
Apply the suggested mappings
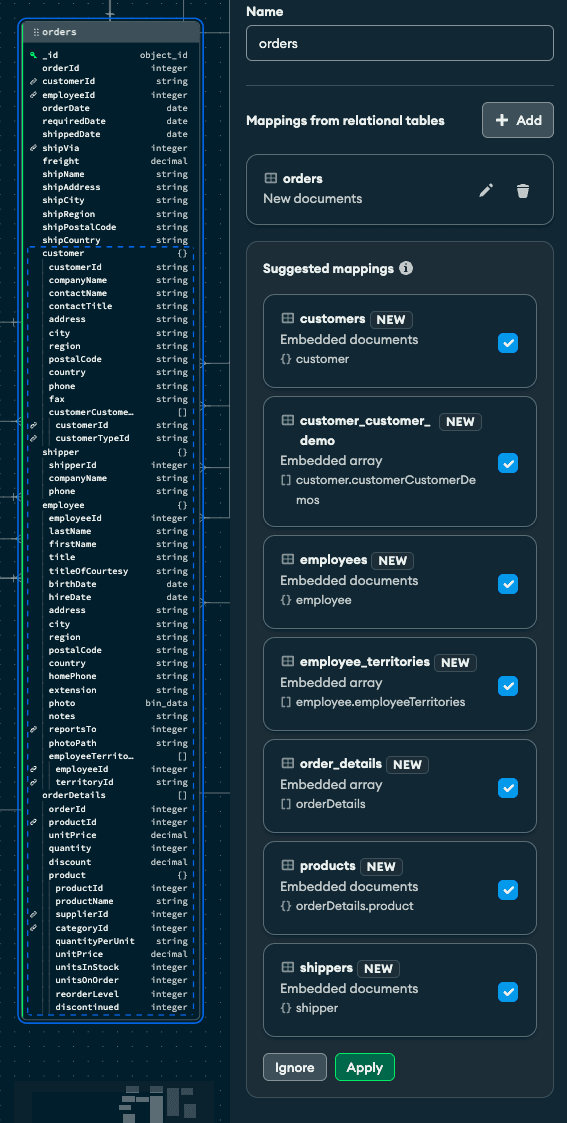[364, 1067]
